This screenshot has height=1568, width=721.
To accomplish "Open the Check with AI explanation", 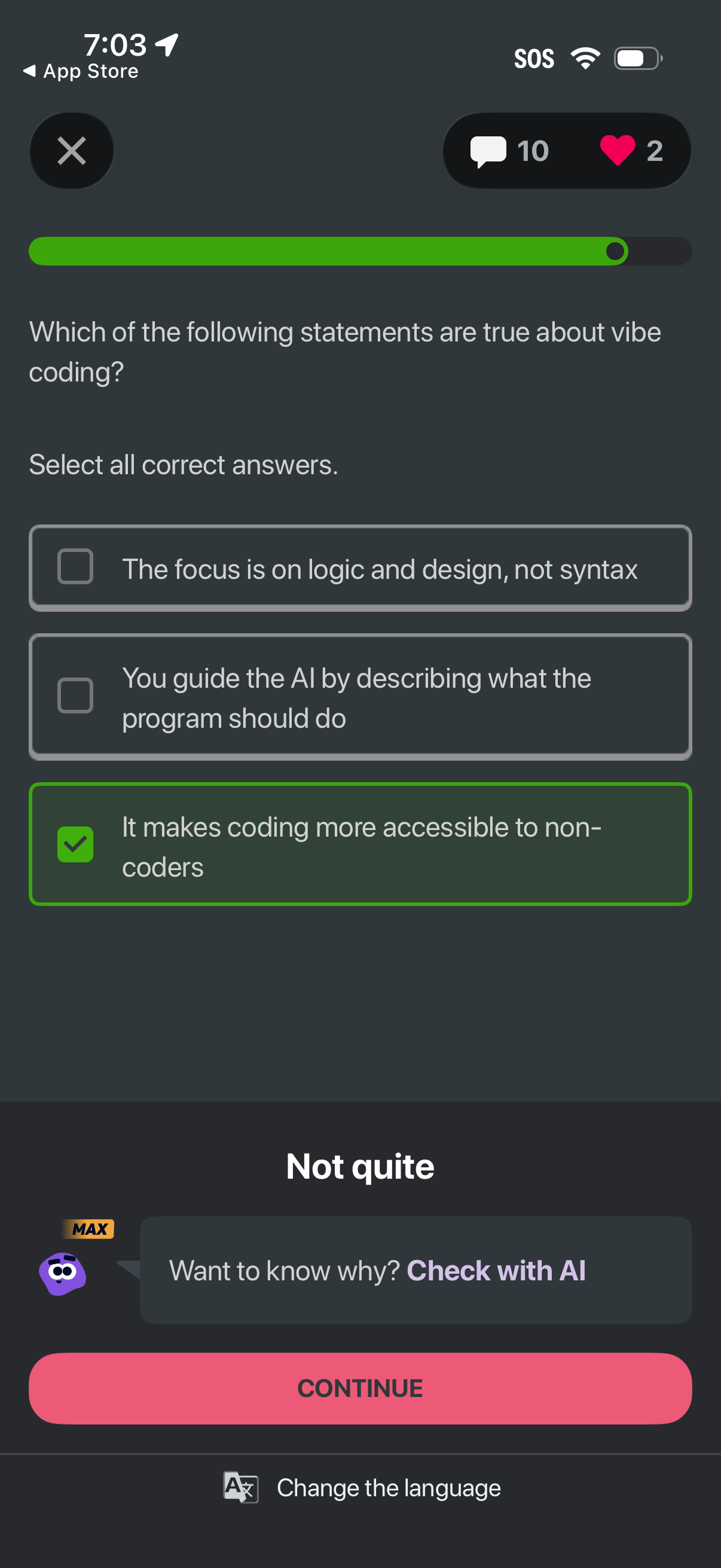I will point(496,1271).
